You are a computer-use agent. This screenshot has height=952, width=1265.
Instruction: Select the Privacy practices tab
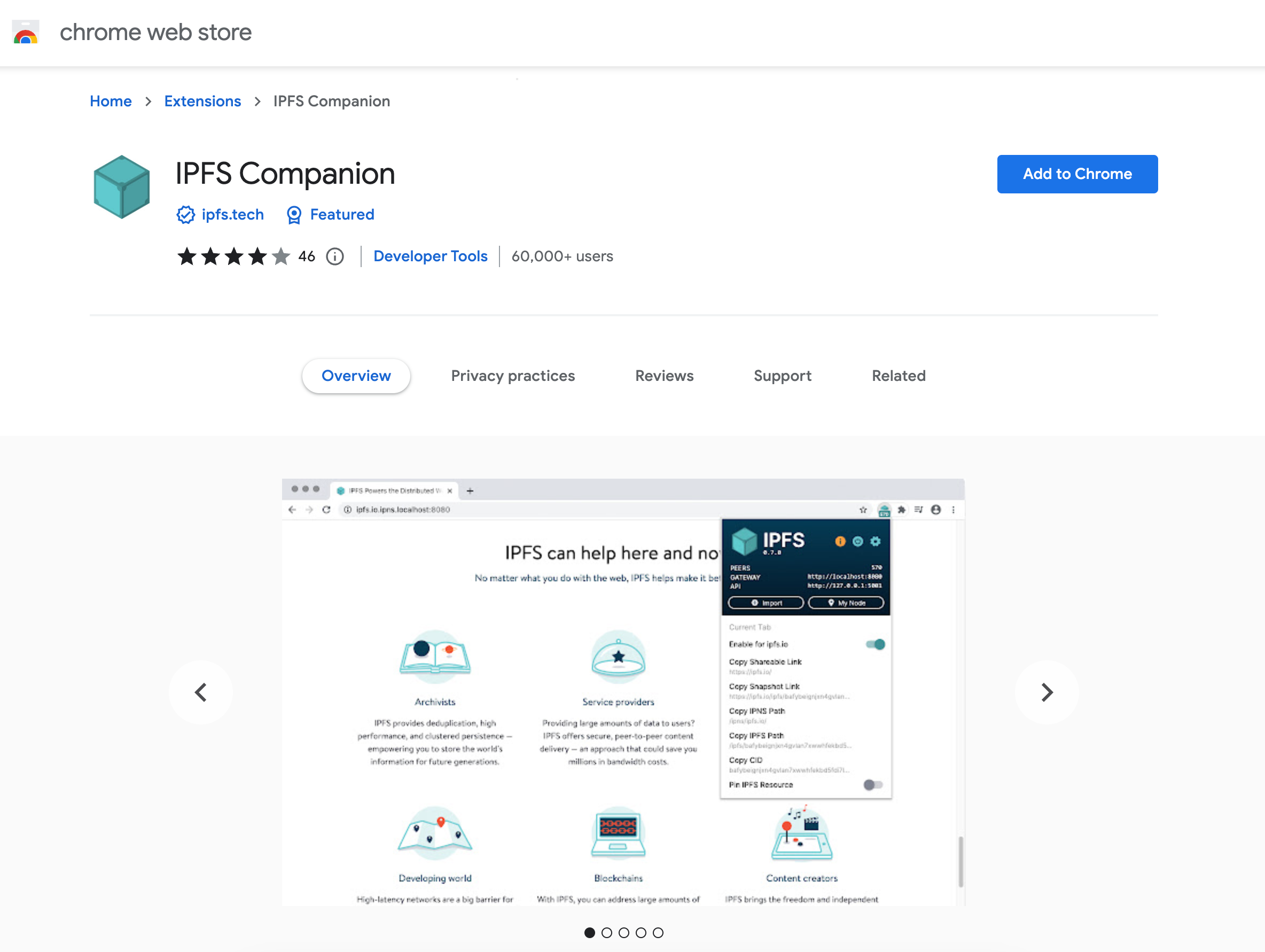(513, 375)
